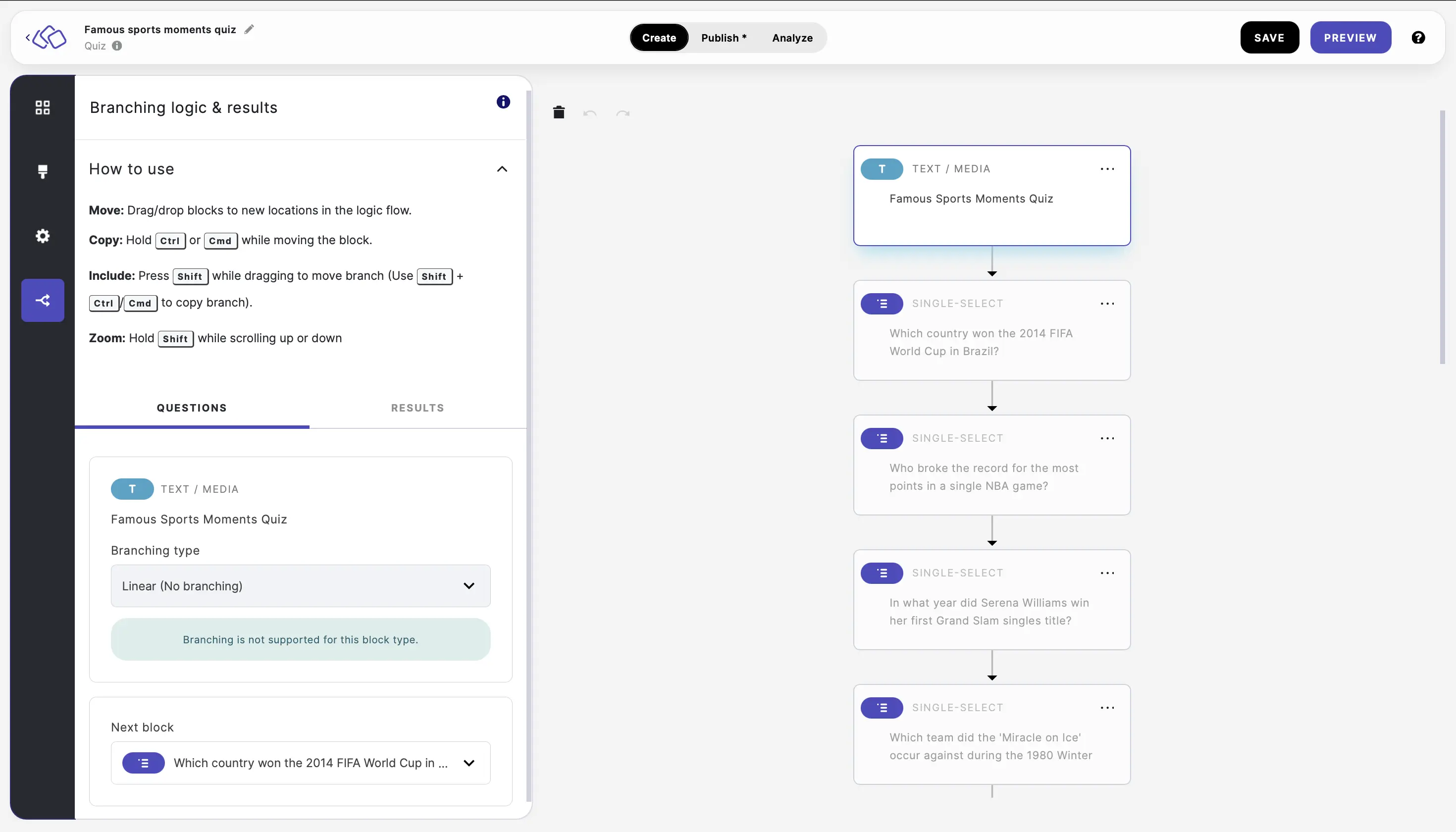Select the Famous Sports Moments Quiz canvas block
The width and height of the screenshot is (1456, 832).
point(991,196)
